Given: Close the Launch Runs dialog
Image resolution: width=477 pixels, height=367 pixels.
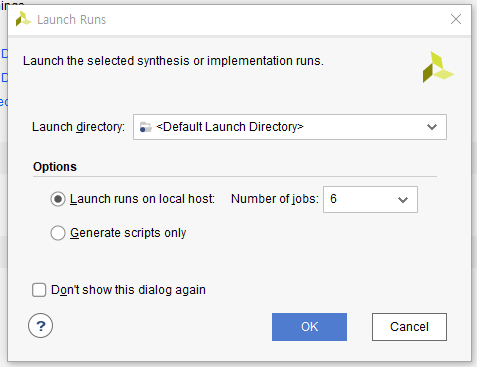Looking at the screenshot, I should (x=456, y=19).
